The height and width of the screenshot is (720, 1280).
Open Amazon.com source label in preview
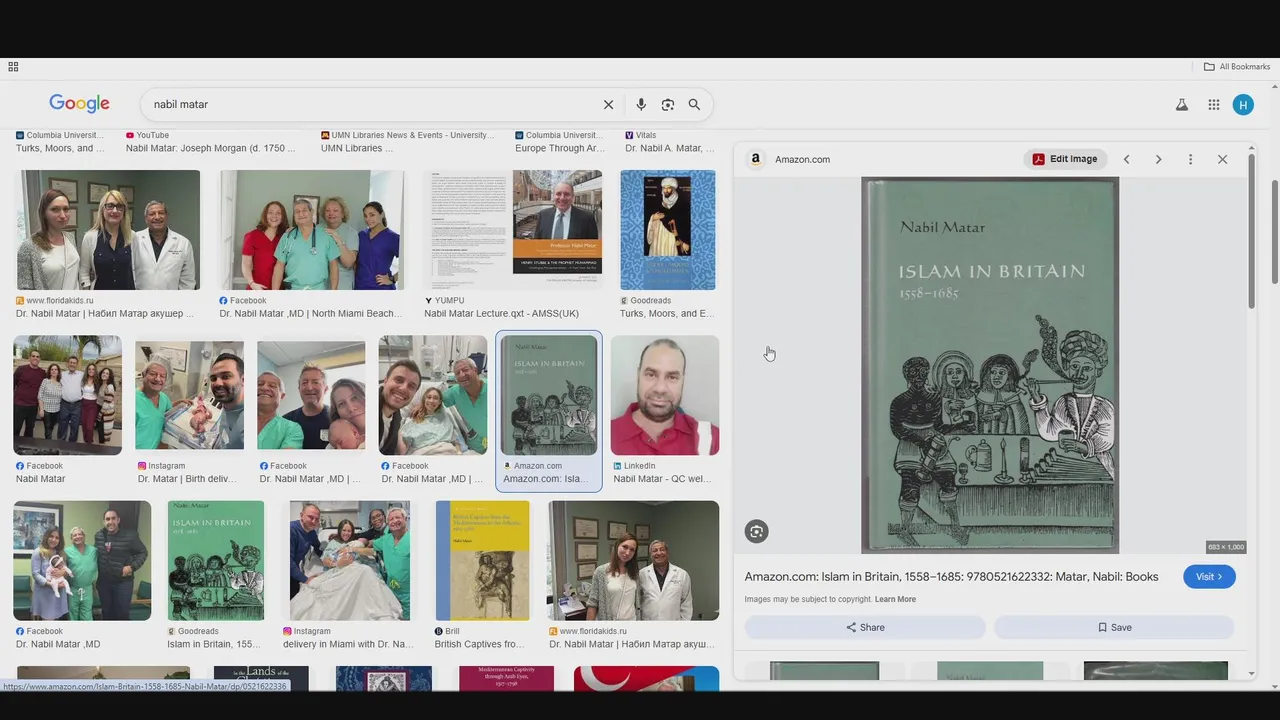(802, 159)
